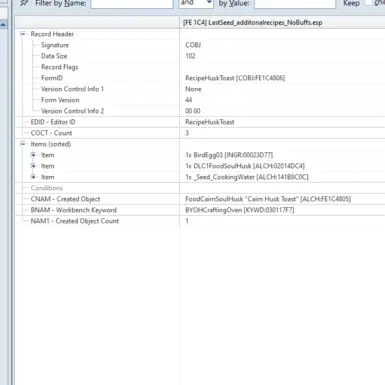Collapse the Record Header node
The height and width of the screenshot is (385, 385).
(x=23, y=34)
